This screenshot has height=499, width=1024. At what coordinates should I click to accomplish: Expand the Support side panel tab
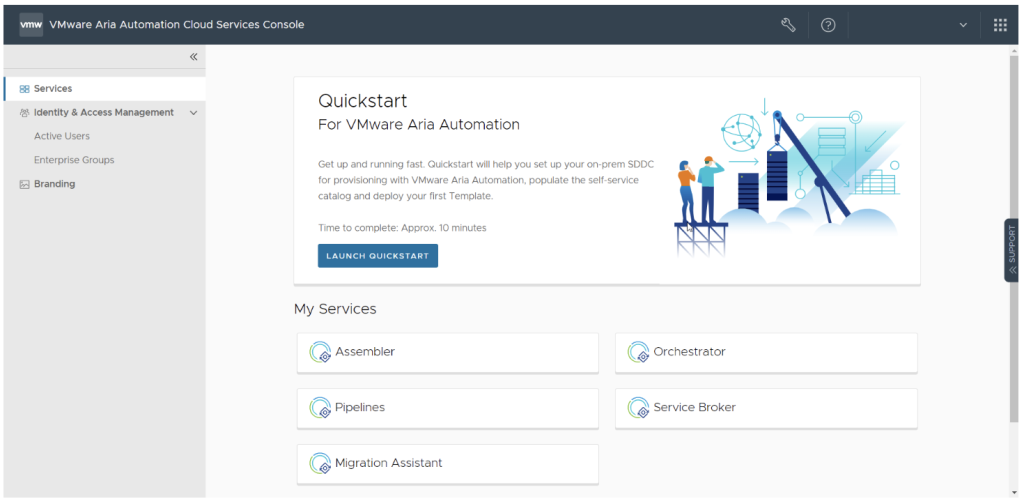[1012, 250]
